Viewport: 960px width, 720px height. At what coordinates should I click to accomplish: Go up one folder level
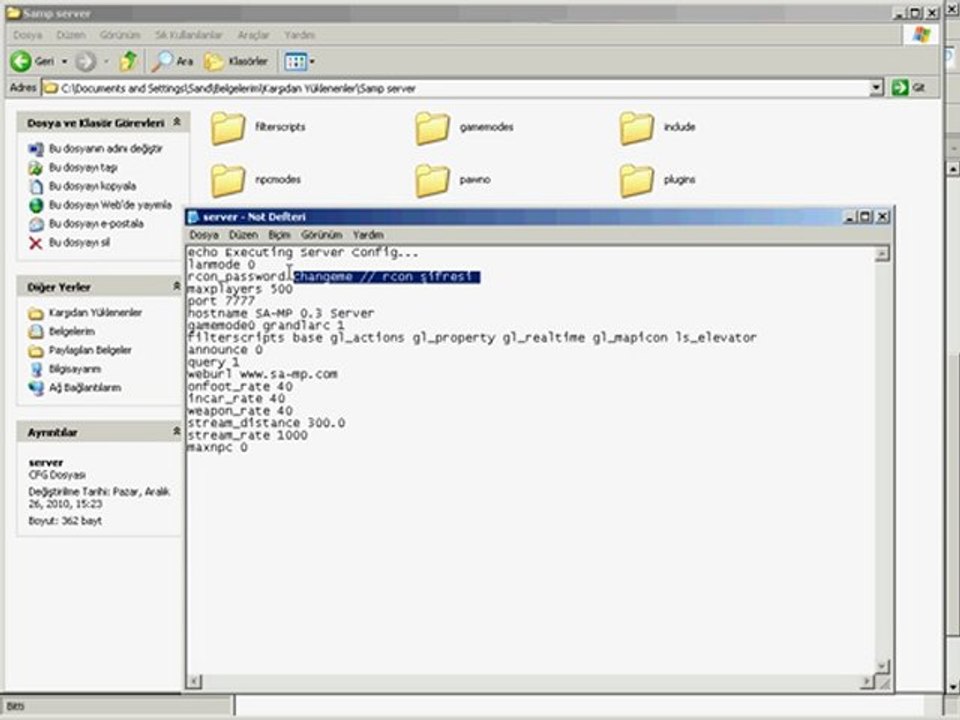tap(129, 61)
